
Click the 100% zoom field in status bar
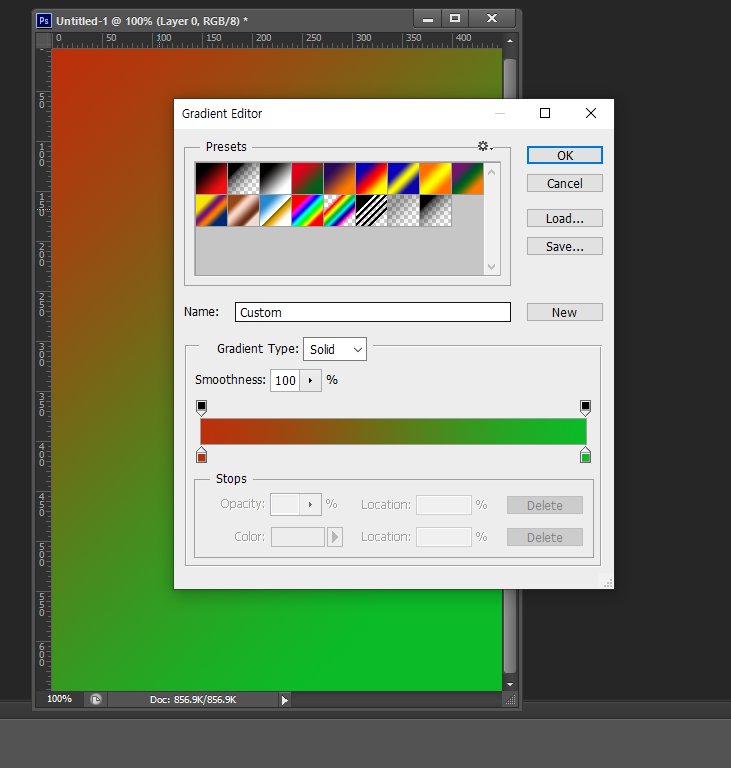coord(59,699)
